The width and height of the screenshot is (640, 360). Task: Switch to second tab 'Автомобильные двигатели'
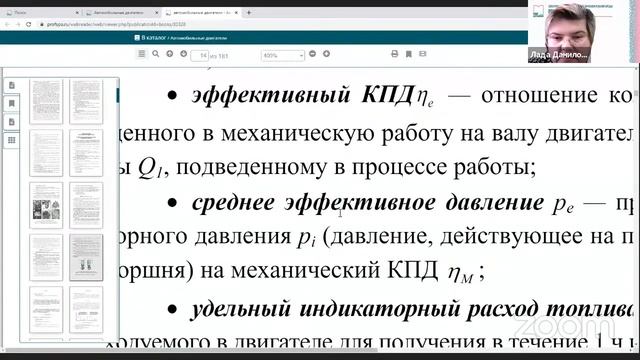pyautogui.click(x=120, y=13)
